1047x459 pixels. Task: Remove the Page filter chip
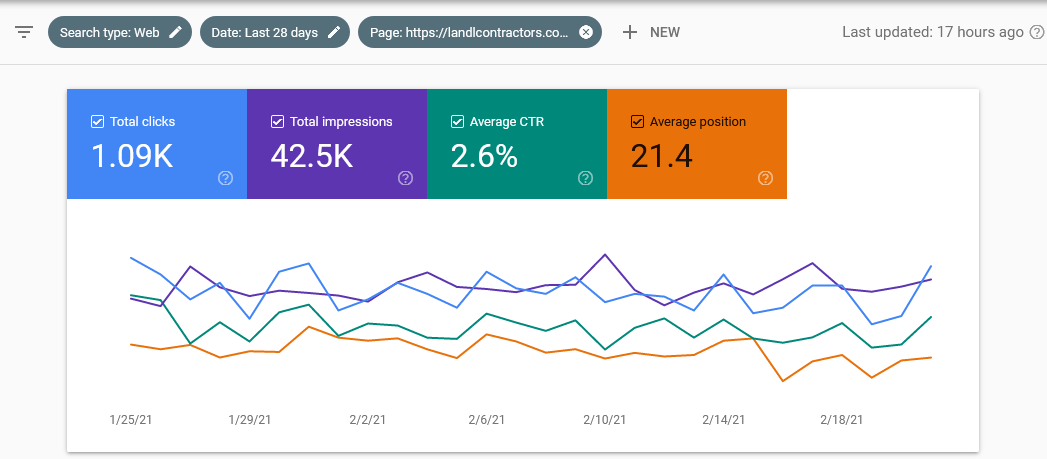point(586,32)
